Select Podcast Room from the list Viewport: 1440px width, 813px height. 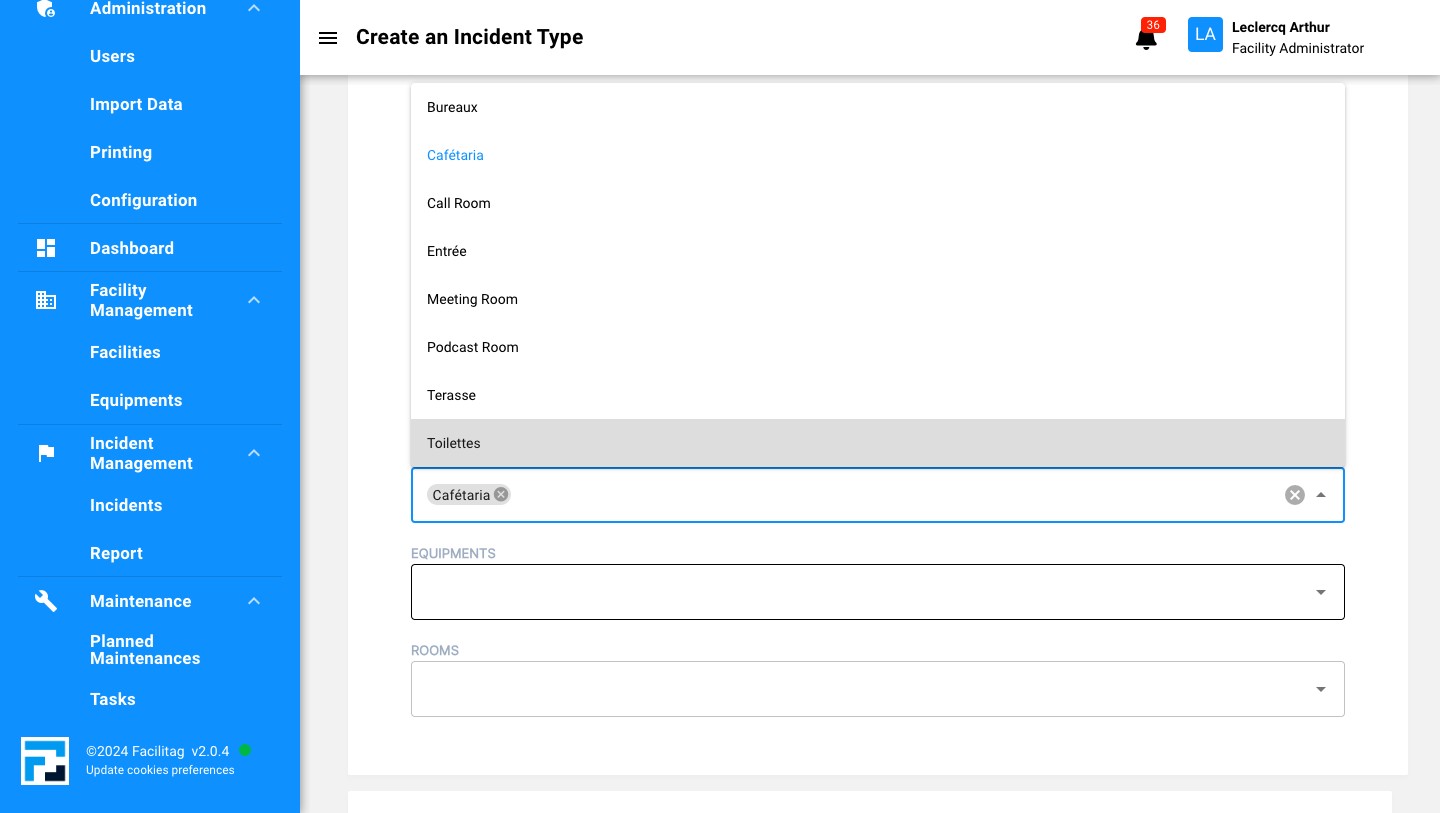pyautogui.click(x=473, y=347)
